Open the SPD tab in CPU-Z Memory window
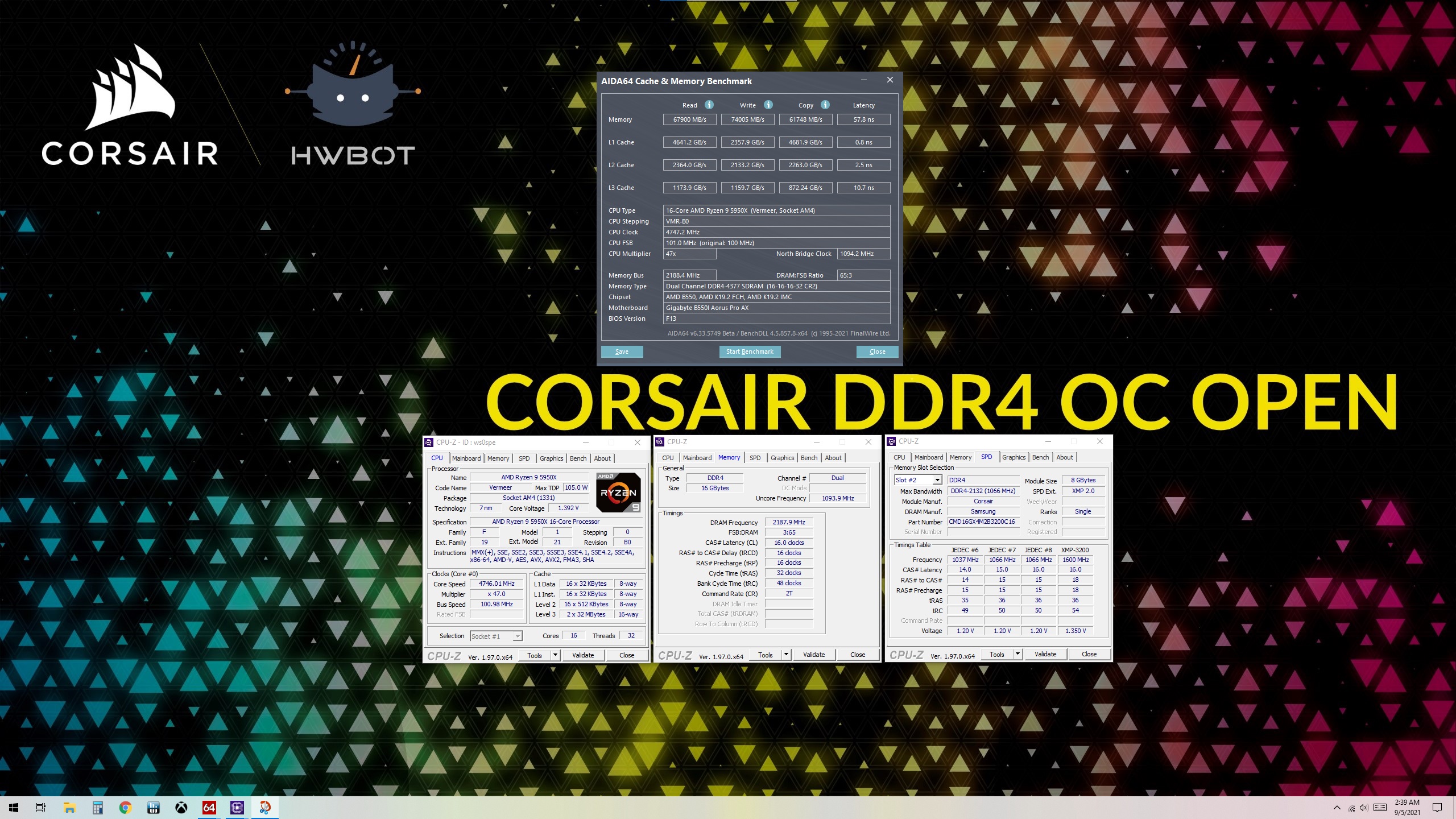The image size is (1456, 819). coord(755,458)
